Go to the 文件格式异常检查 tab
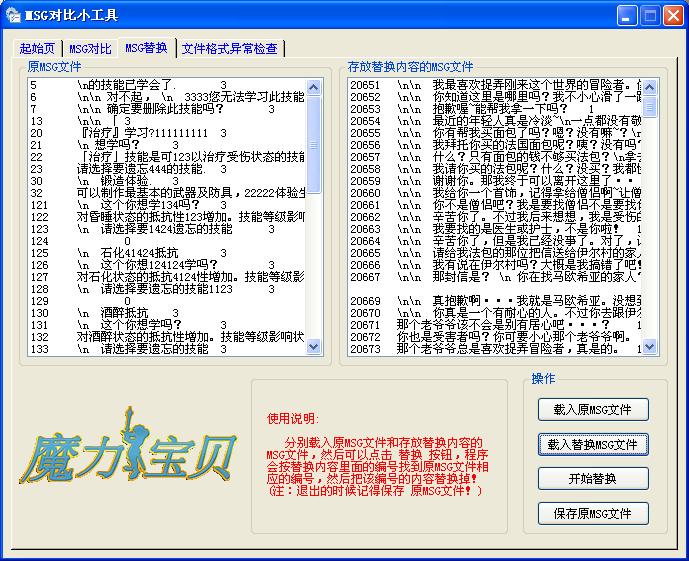The width and height of the screenshot is (689, 561). click(230, 48)
